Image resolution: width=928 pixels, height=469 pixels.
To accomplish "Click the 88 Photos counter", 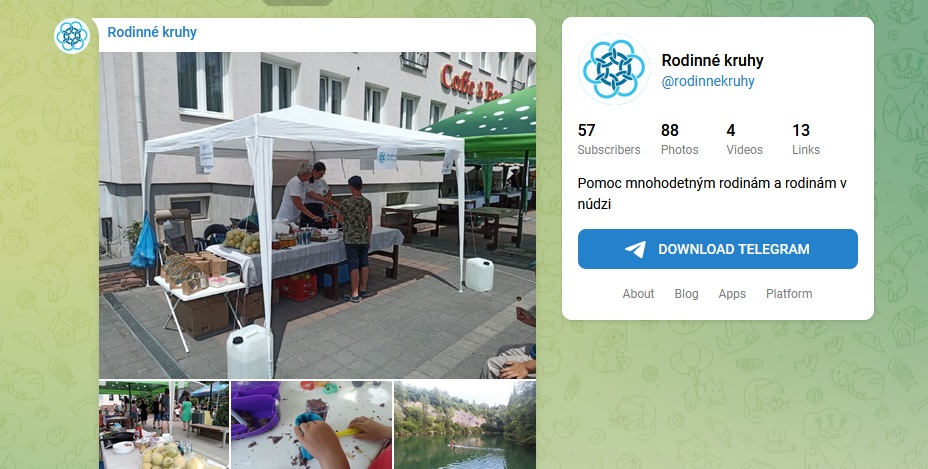I will [679, 139].
